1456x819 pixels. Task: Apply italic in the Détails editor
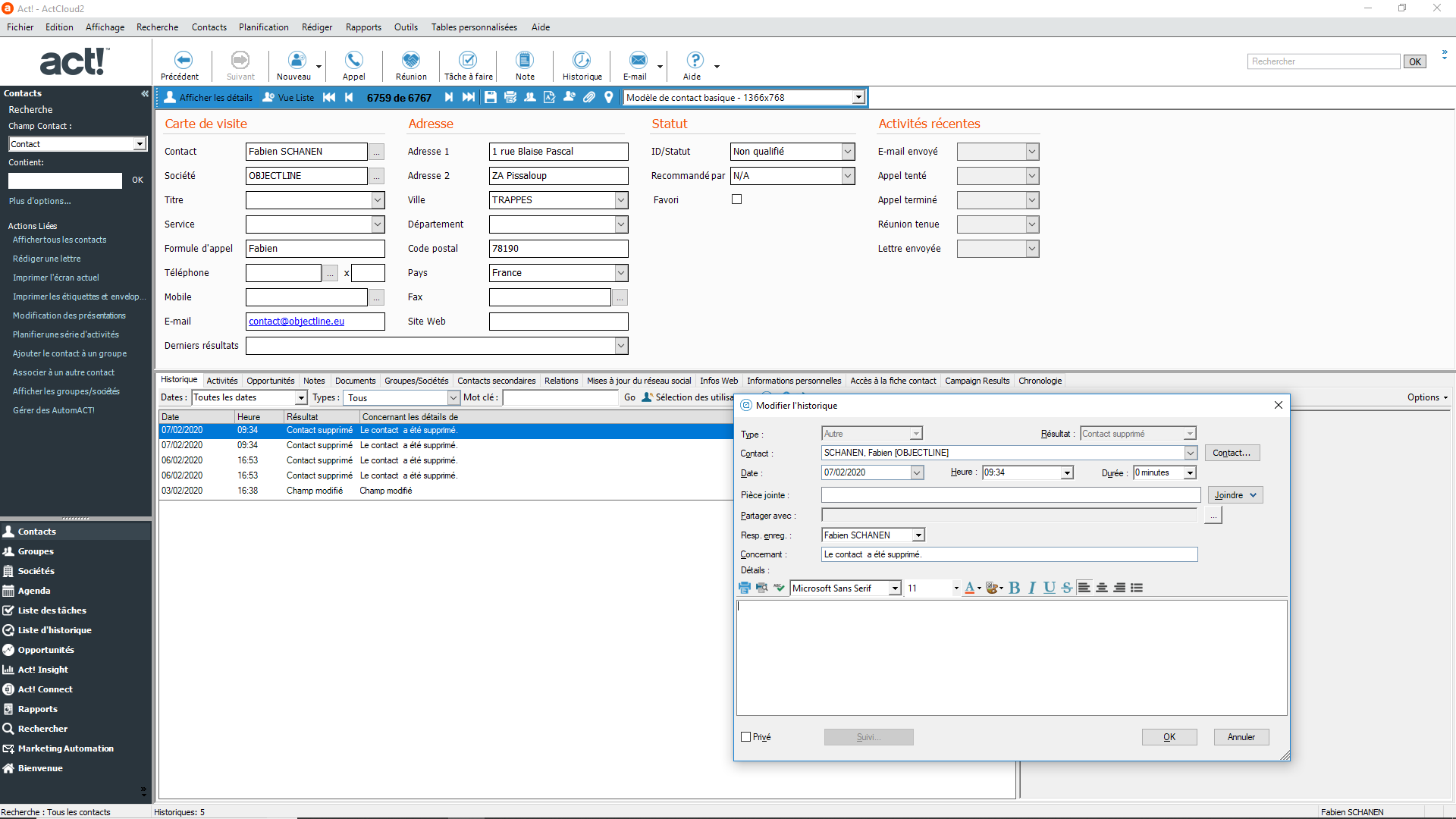coord(1032,588)
